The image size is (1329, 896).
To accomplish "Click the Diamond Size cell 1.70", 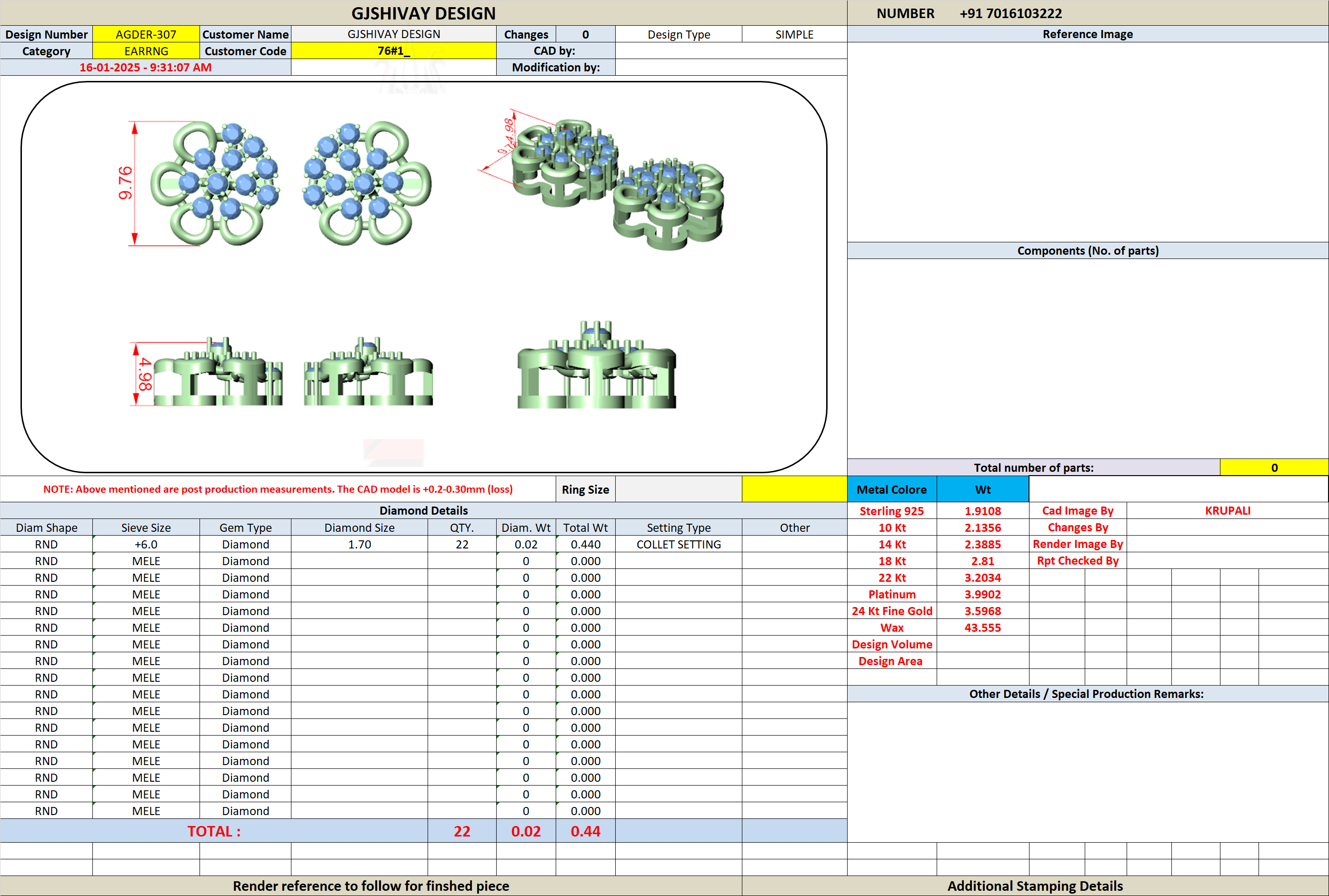I will tap(360, 544).
